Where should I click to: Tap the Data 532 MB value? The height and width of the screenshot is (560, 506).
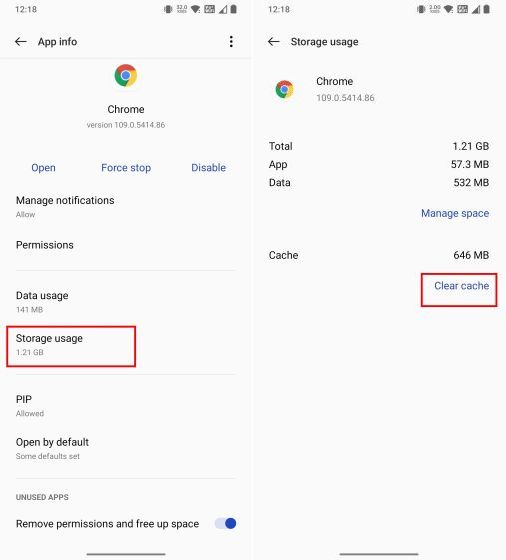[471, 183]
